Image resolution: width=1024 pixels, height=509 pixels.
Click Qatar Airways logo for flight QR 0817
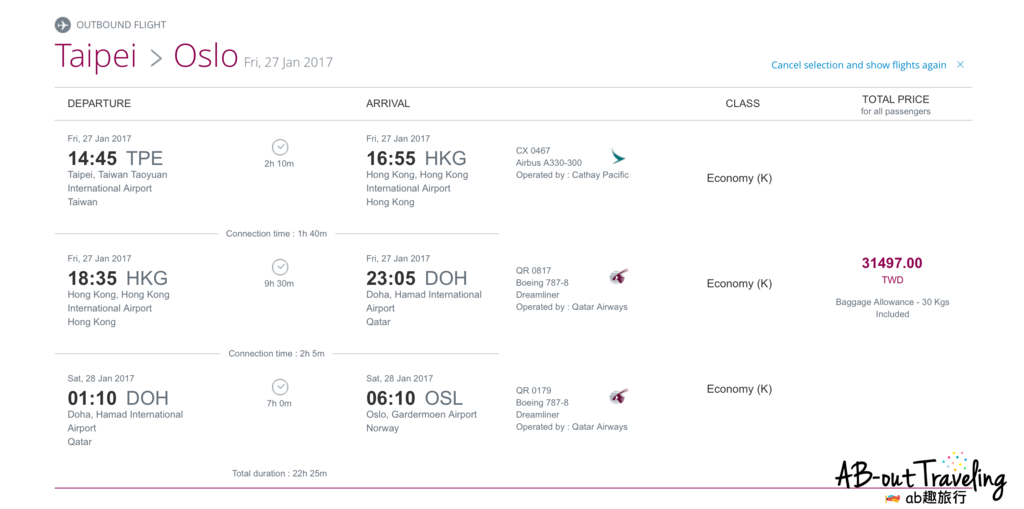tap(619, 276)
